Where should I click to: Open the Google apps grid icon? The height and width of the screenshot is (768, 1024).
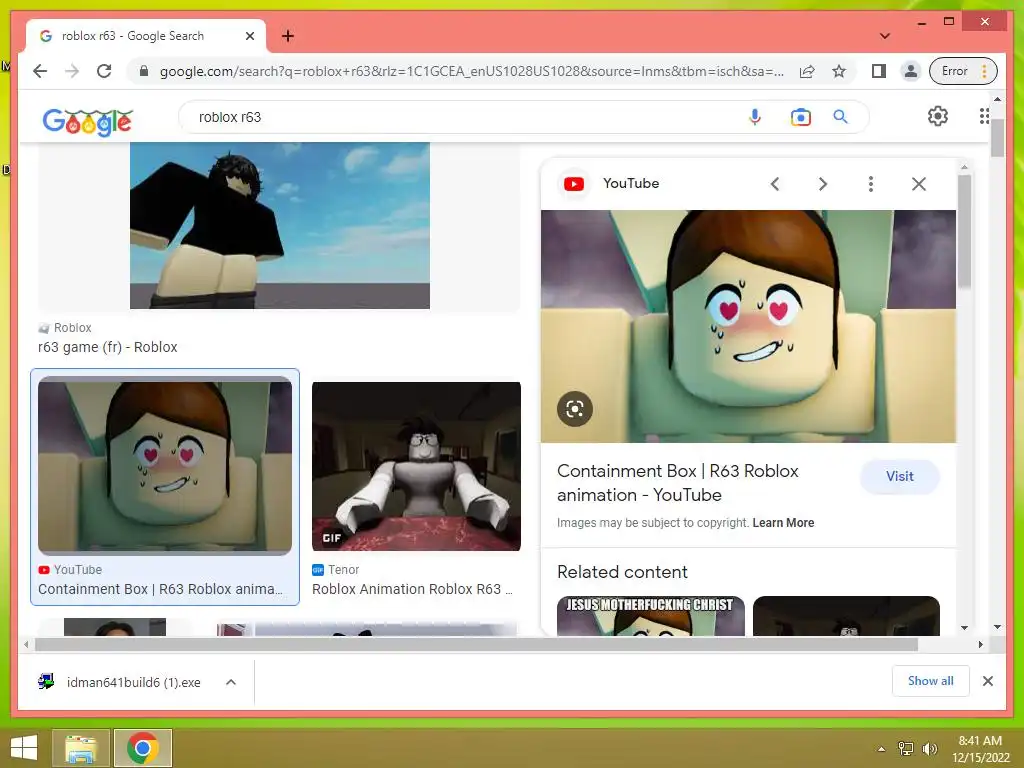click(x=984, y=116)
